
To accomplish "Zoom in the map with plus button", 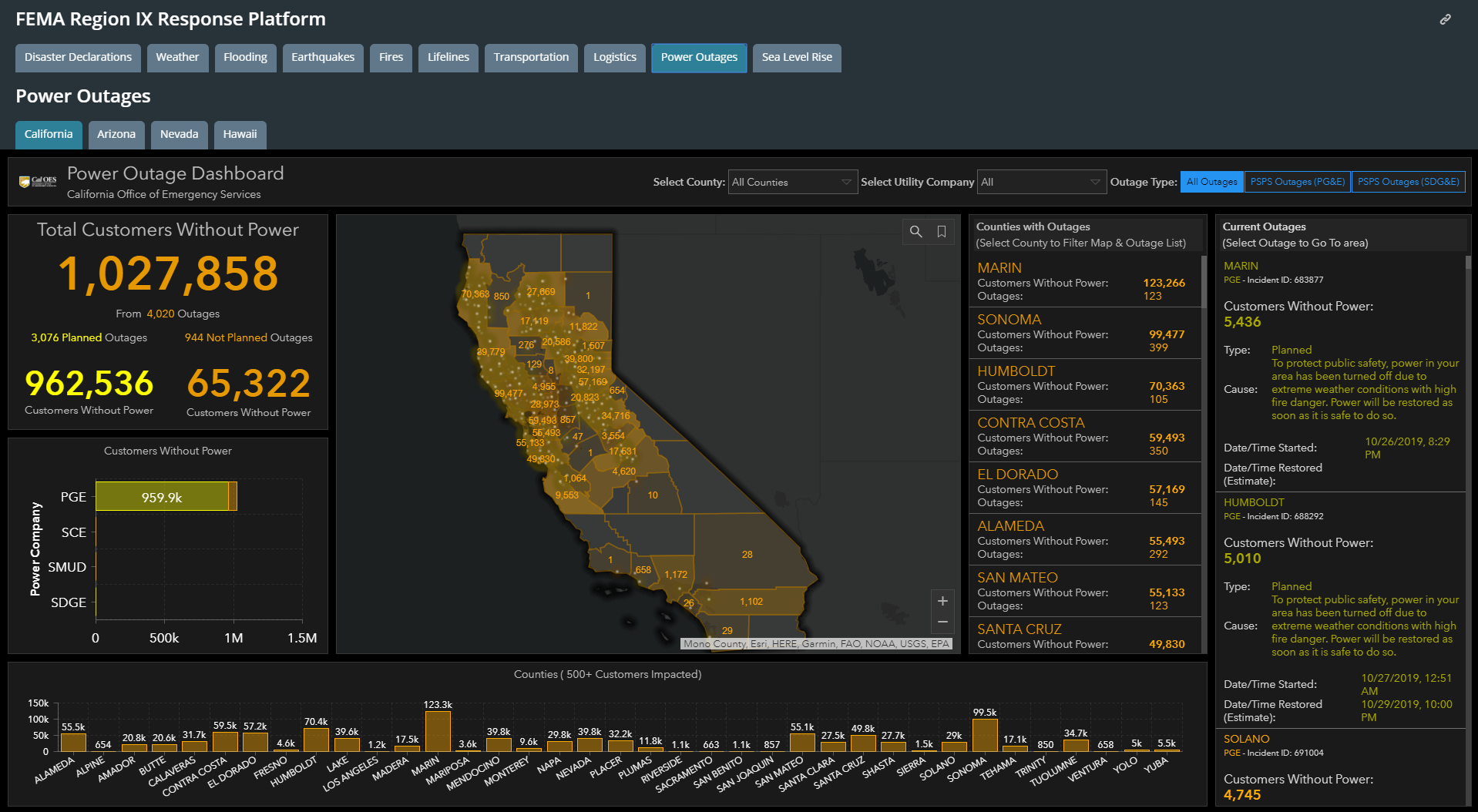I will click(942, 601).
